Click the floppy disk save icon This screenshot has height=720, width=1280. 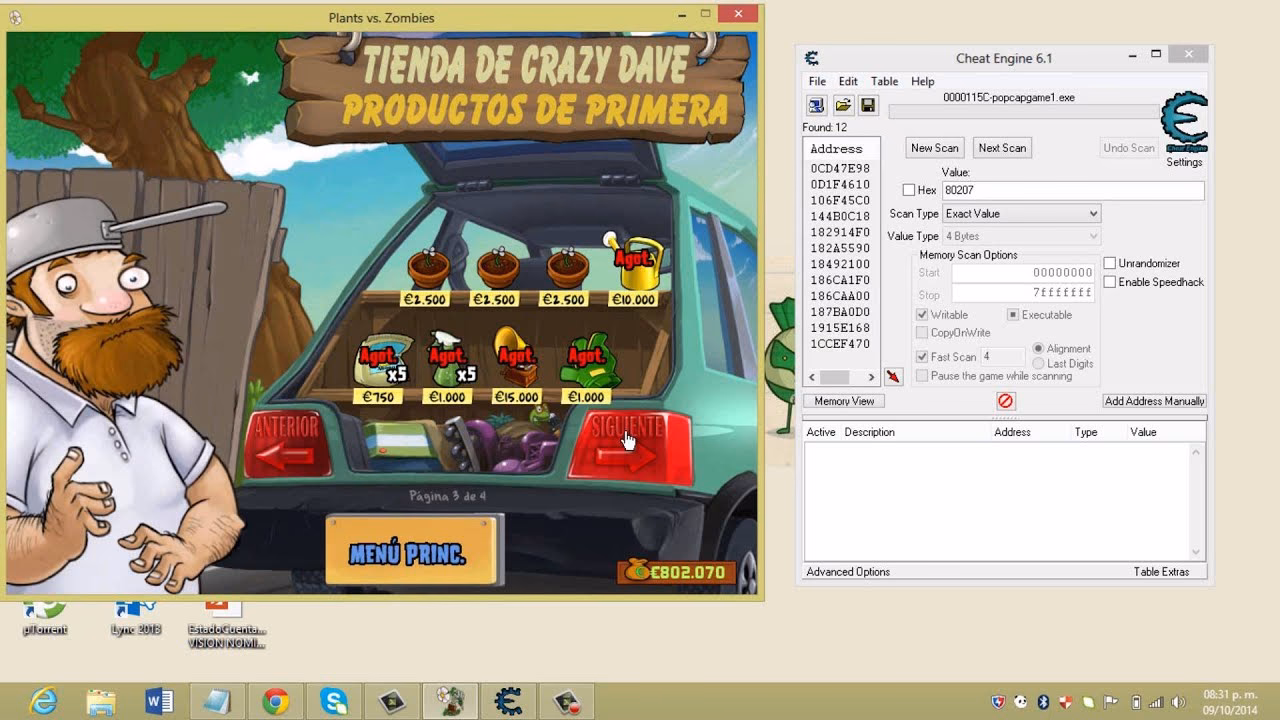click(868, 105)
